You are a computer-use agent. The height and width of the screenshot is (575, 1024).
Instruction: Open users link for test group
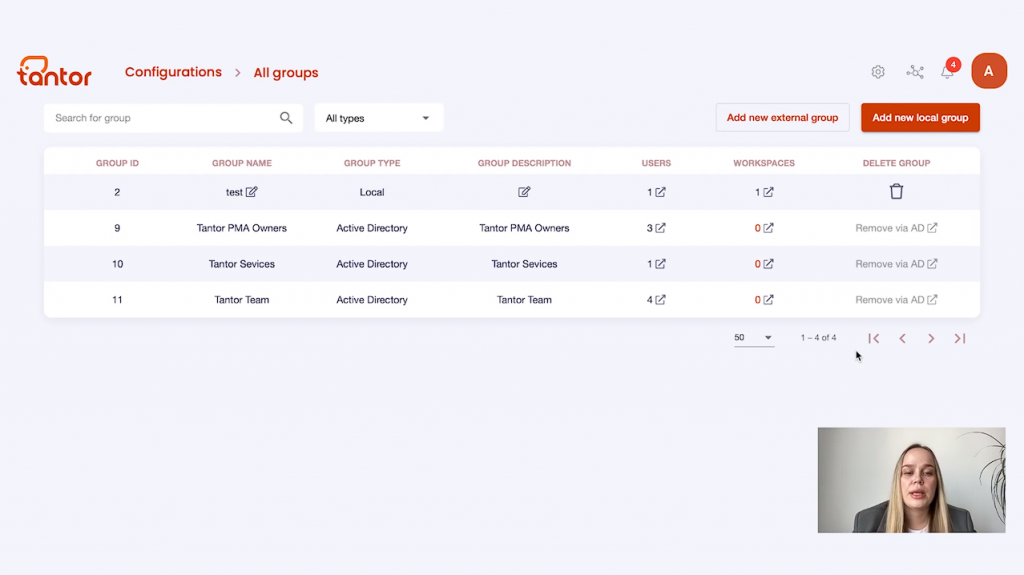click(x=660, y=192)
